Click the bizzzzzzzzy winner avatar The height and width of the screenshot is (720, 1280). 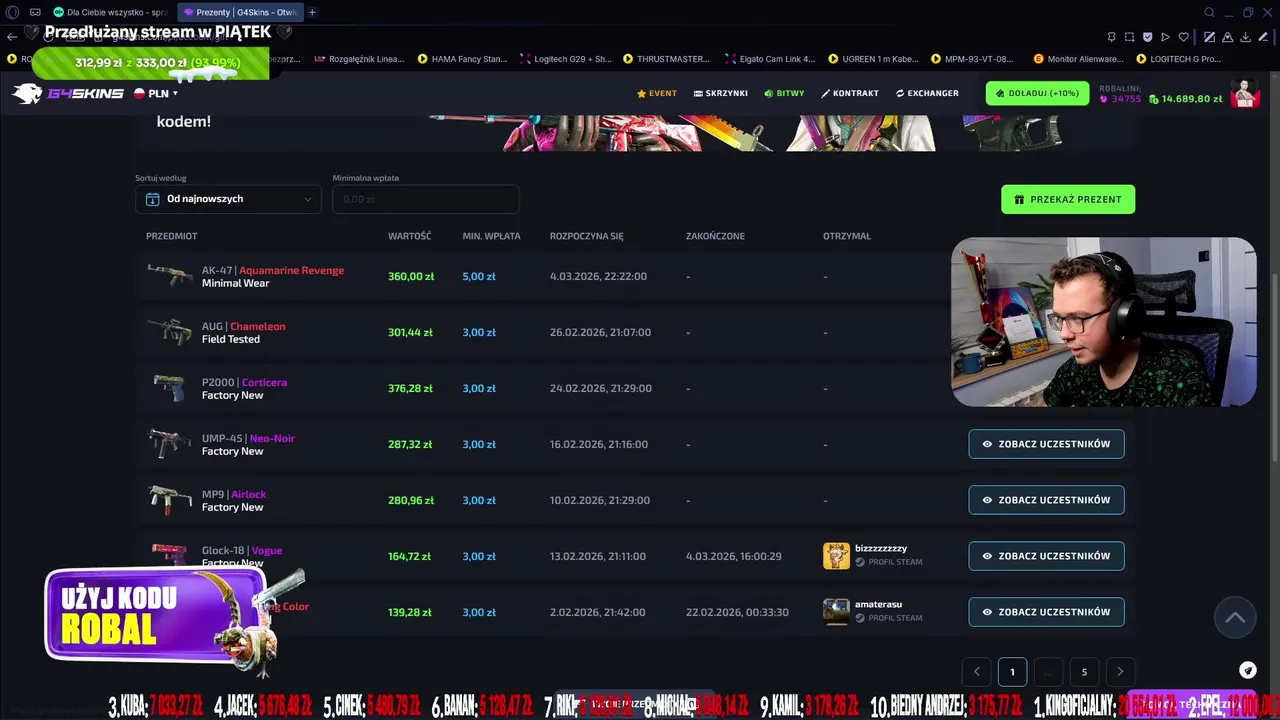tap(836, 556)
